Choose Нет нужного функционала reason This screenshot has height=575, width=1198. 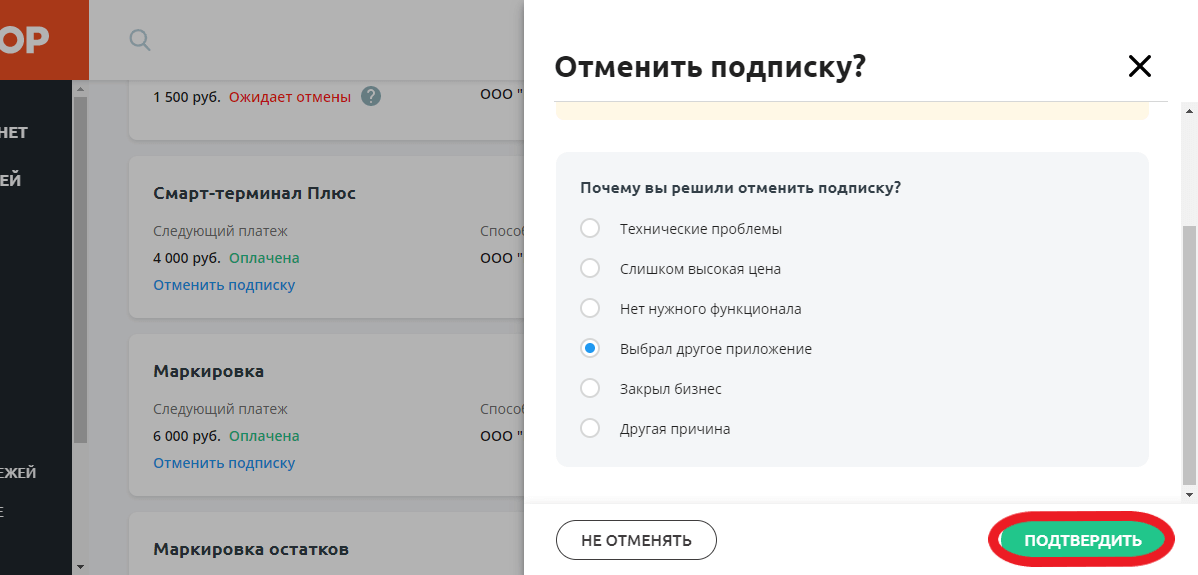[x=590, y=308]
